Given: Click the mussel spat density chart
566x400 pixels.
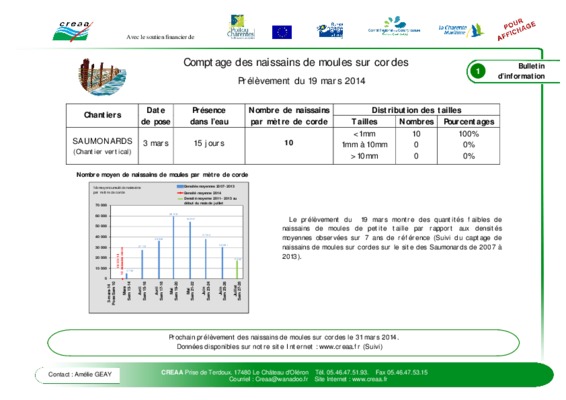Looking at the screenshot, I should (x=169, y=248).
